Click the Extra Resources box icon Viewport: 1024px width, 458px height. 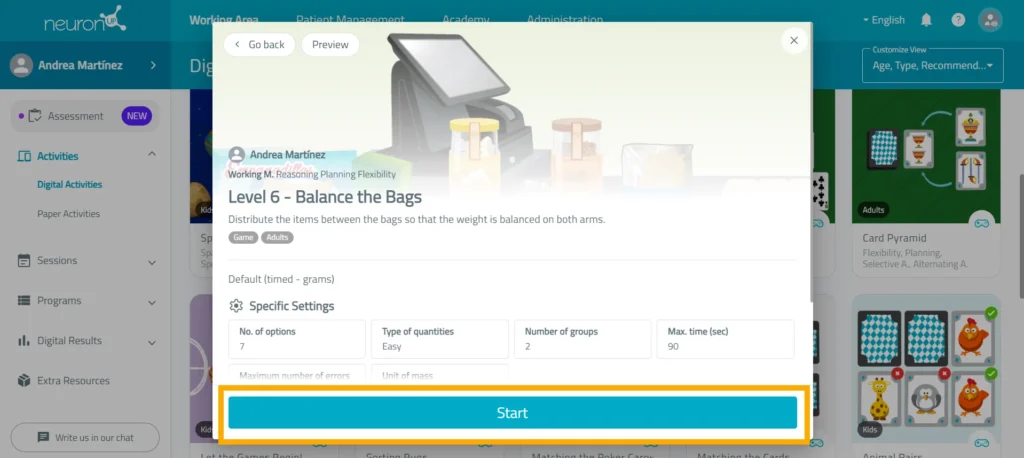24,380
